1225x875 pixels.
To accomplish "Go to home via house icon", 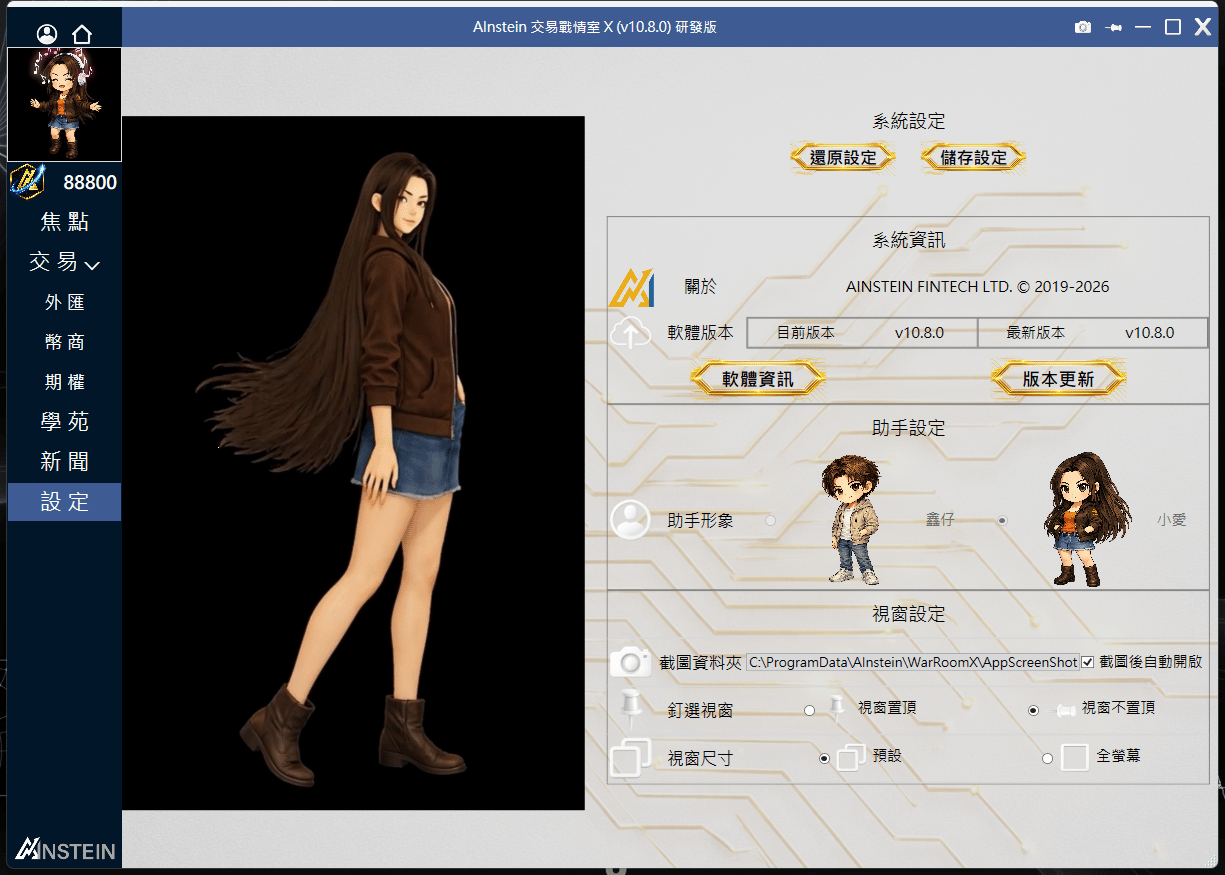I will (82, 34).
